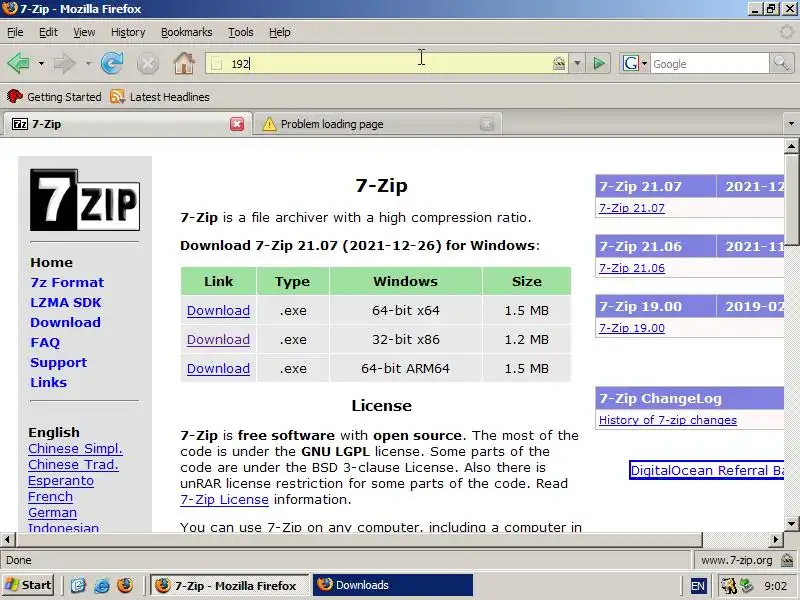Open the 7-Zip 21.07 news link
This screenshot has height=600, width=800.
click(632, 208)
